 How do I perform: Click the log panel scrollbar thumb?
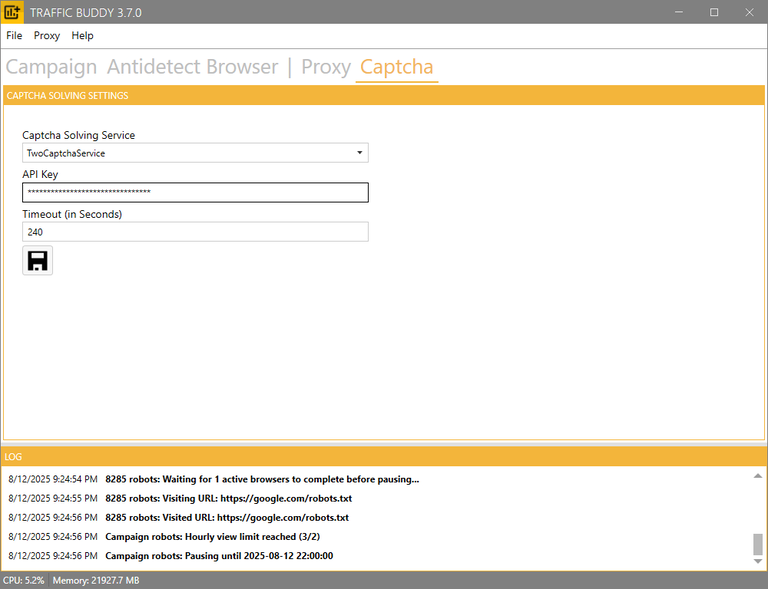click(757, 544)
